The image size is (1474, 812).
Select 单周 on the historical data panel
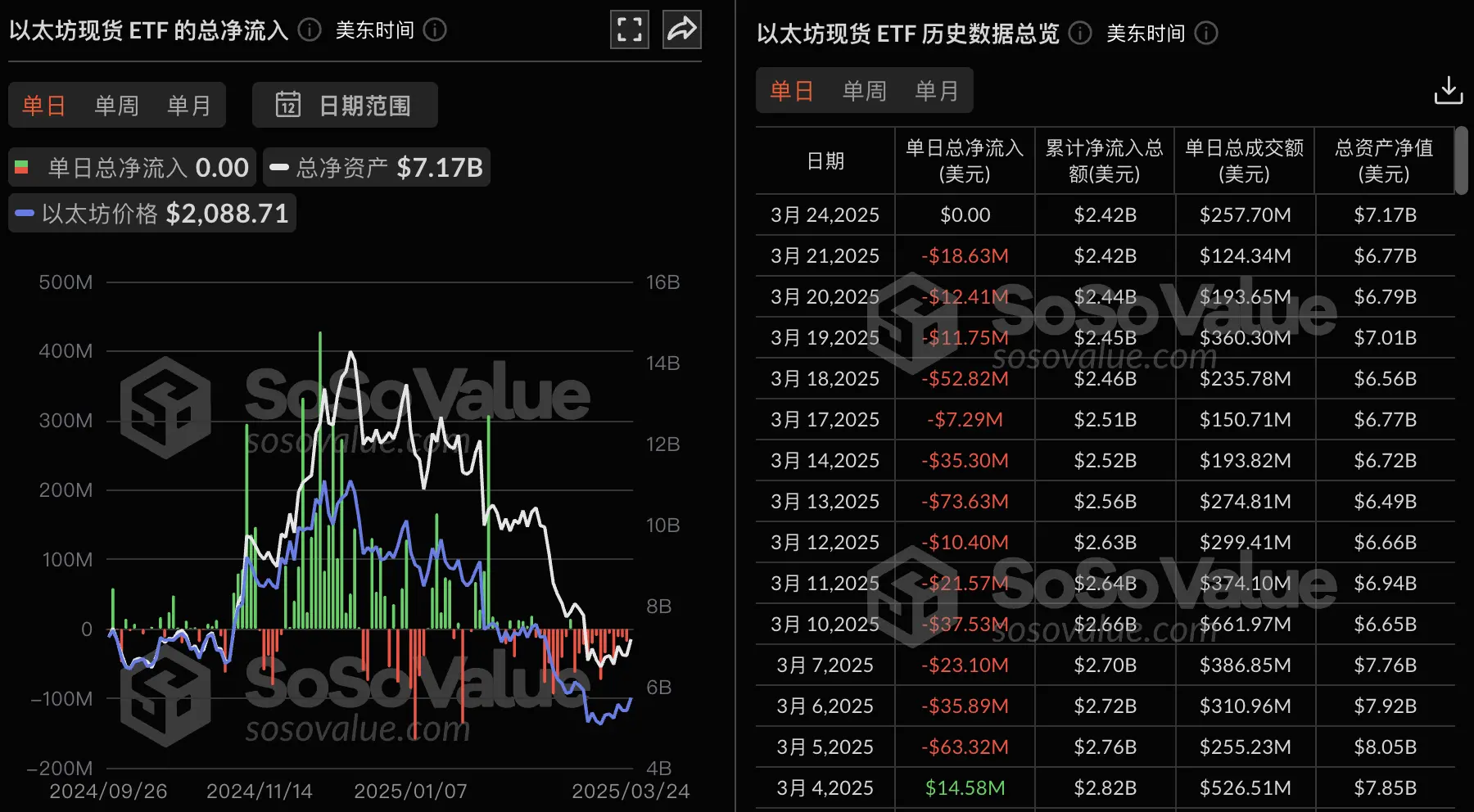[864, 90]
